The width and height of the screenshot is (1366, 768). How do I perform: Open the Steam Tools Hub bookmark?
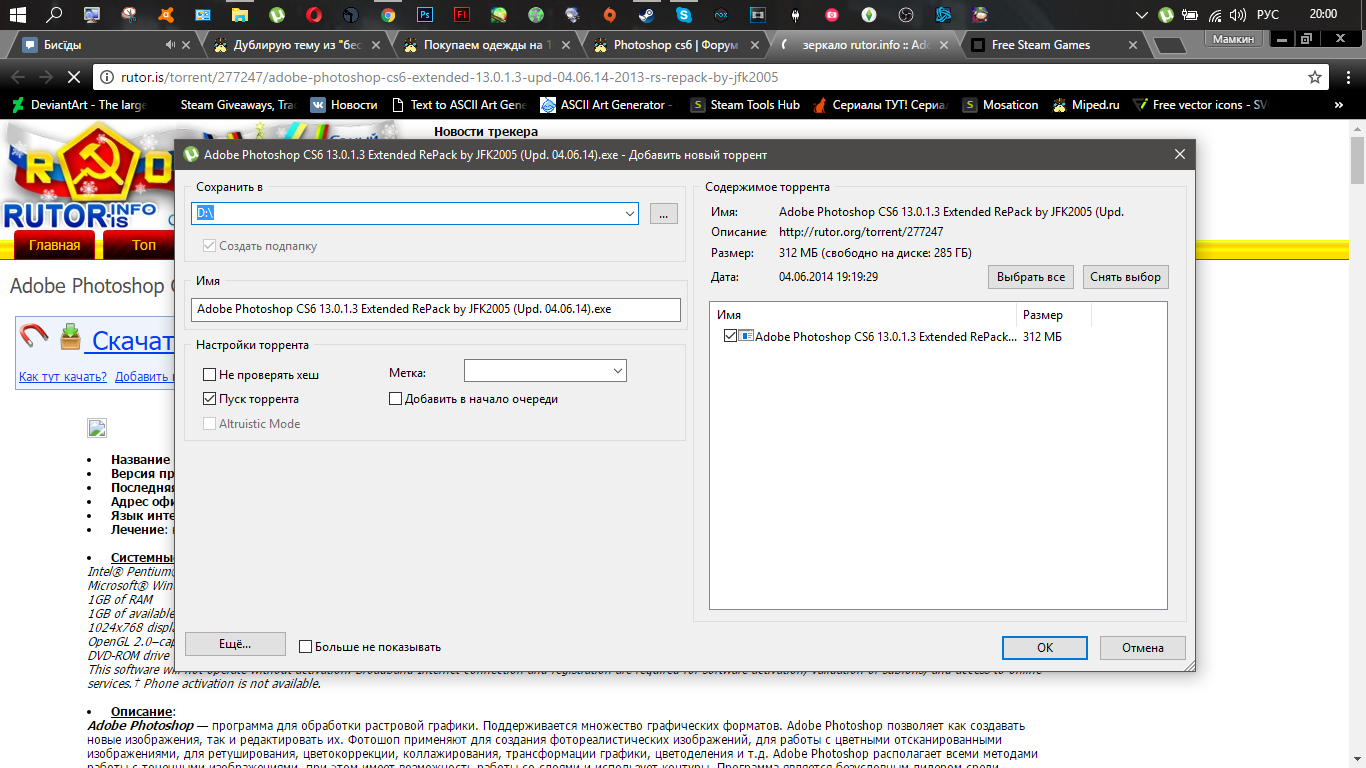click(745, 105)
